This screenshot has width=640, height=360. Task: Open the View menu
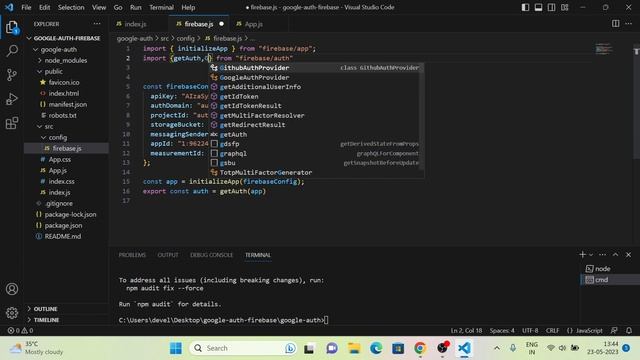point(99,7)
